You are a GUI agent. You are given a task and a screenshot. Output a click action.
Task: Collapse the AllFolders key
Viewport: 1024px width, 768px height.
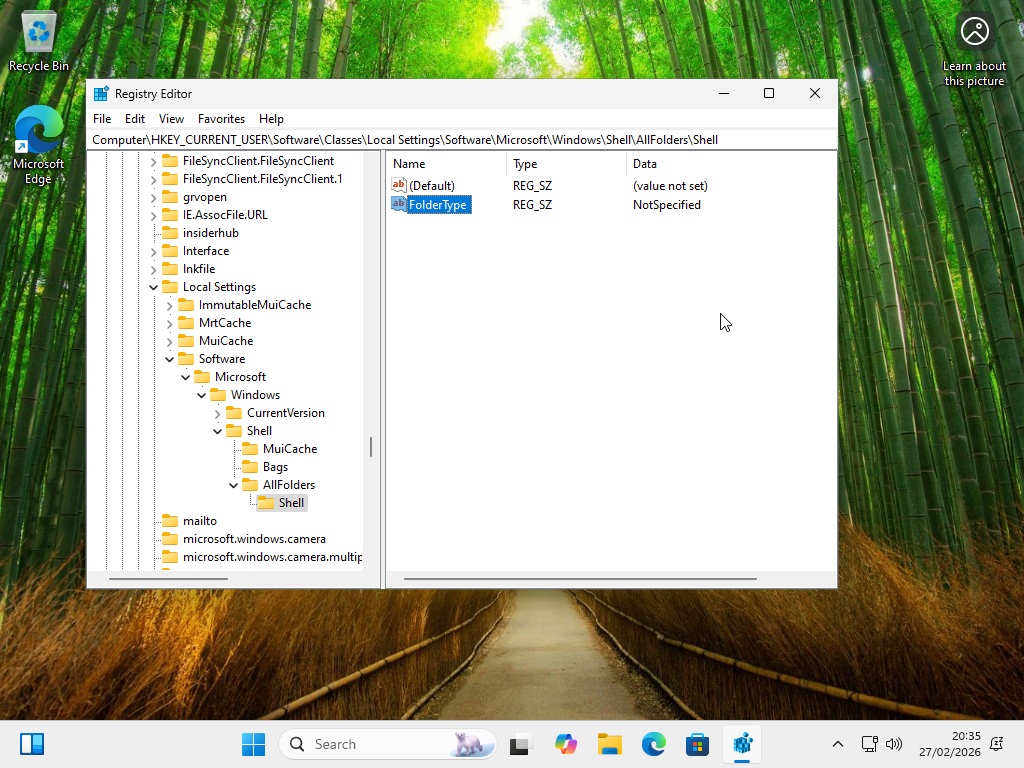click(233, 485)
